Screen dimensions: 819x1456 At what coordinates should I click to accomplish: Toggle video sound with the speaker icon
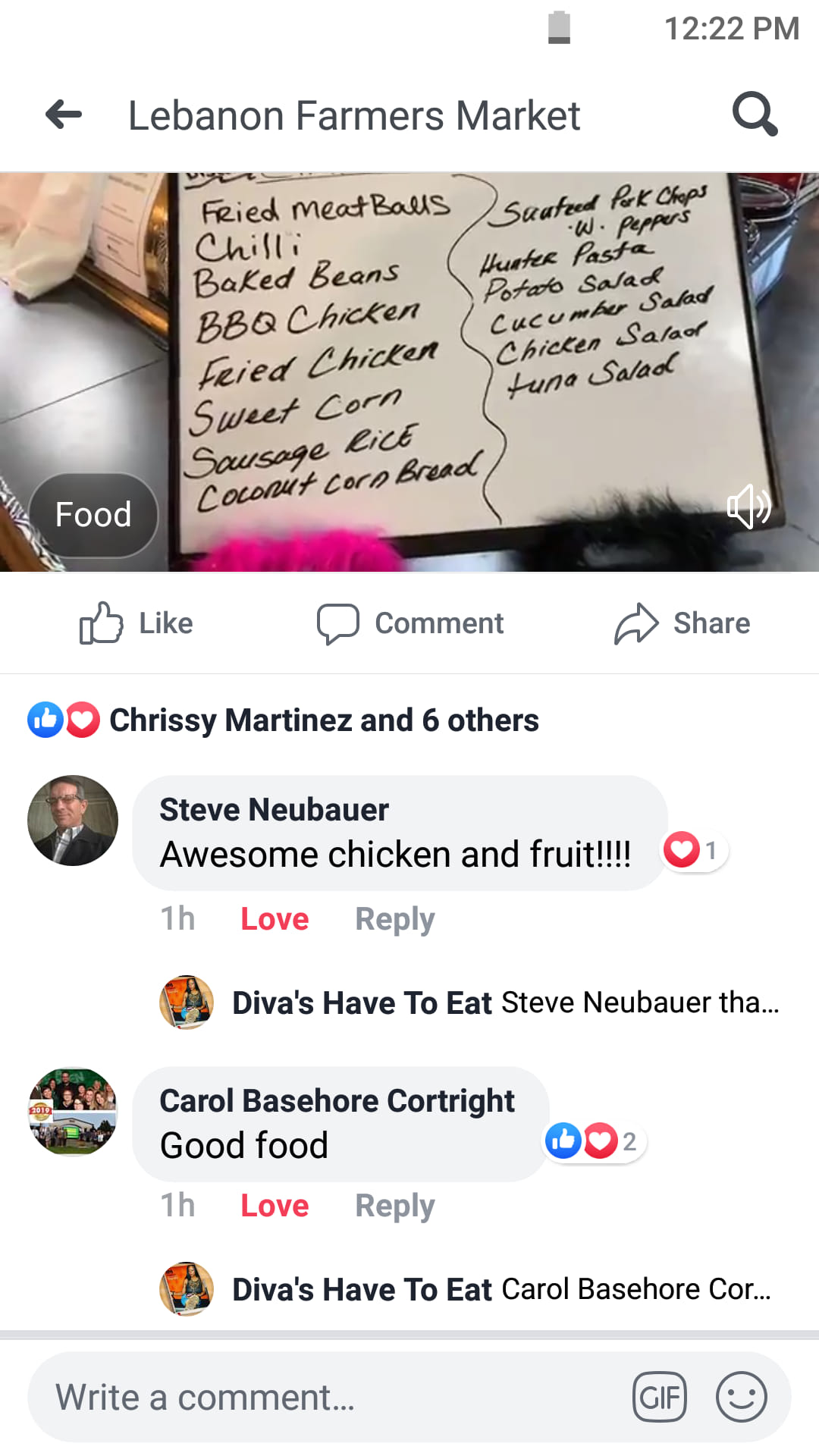(x=748, y=507)
